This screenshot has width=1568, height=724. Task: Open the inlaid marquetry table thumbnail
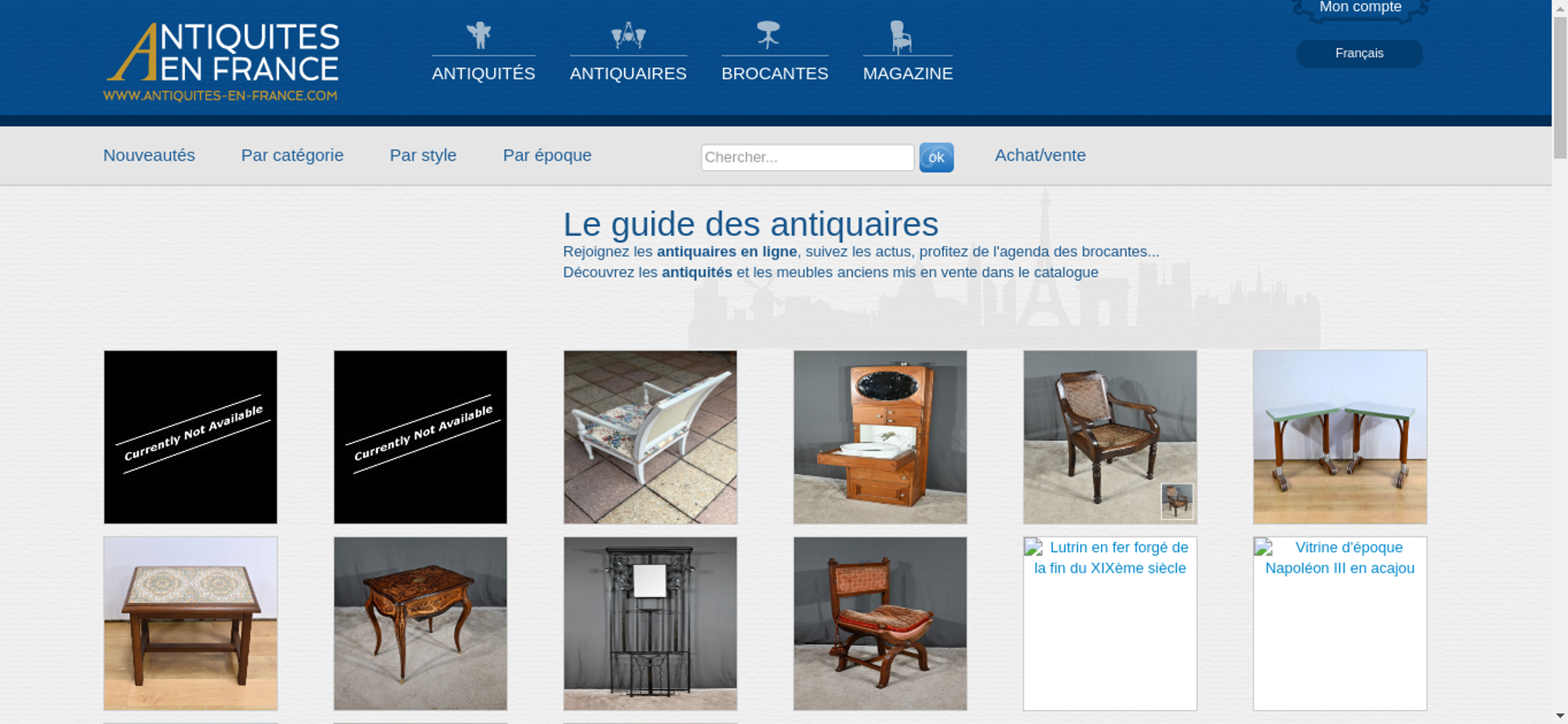click(x=420, y=624)
